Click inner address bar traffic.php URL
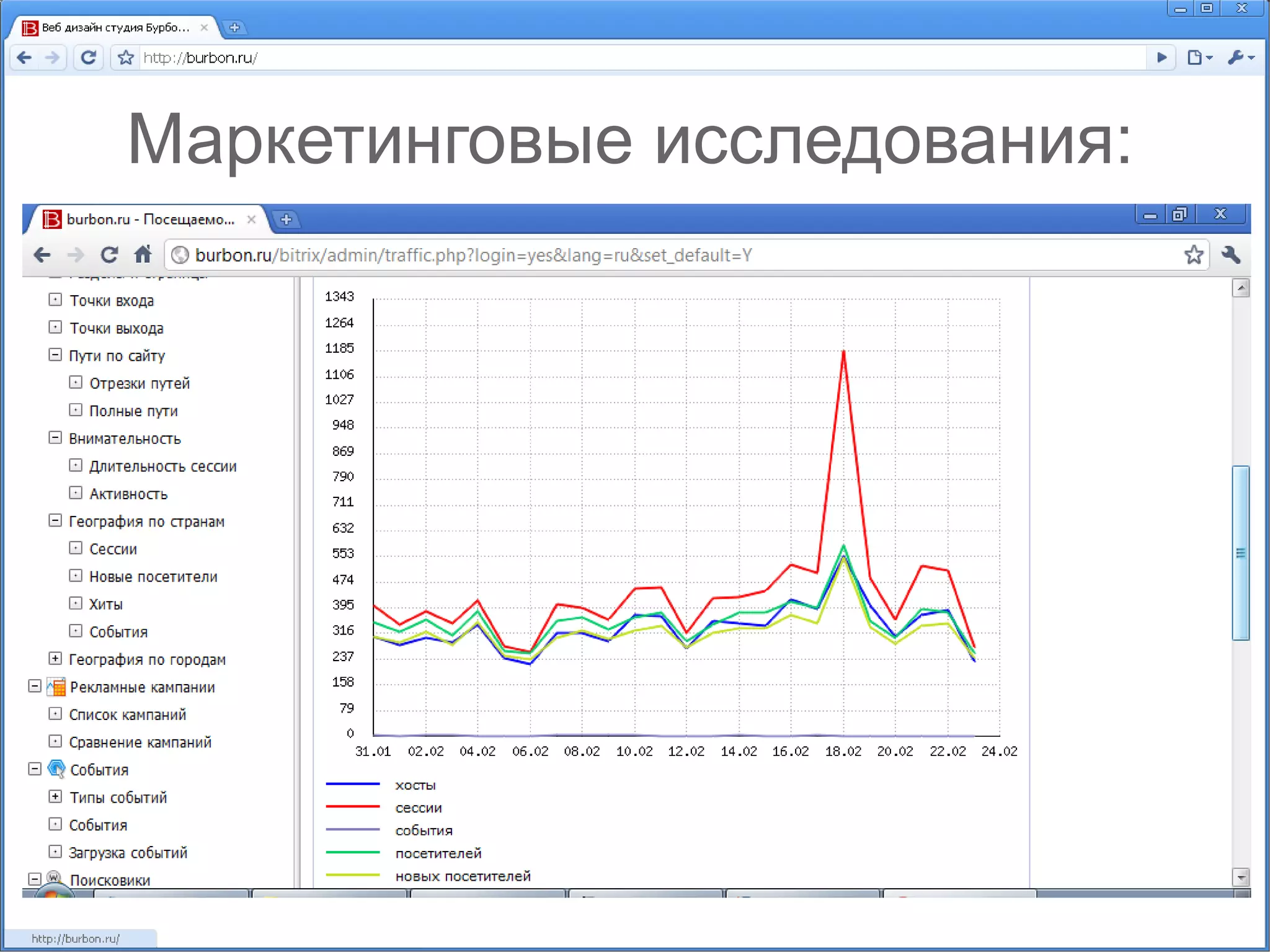Screen dimensions: 1270x952 click(474, 255)
